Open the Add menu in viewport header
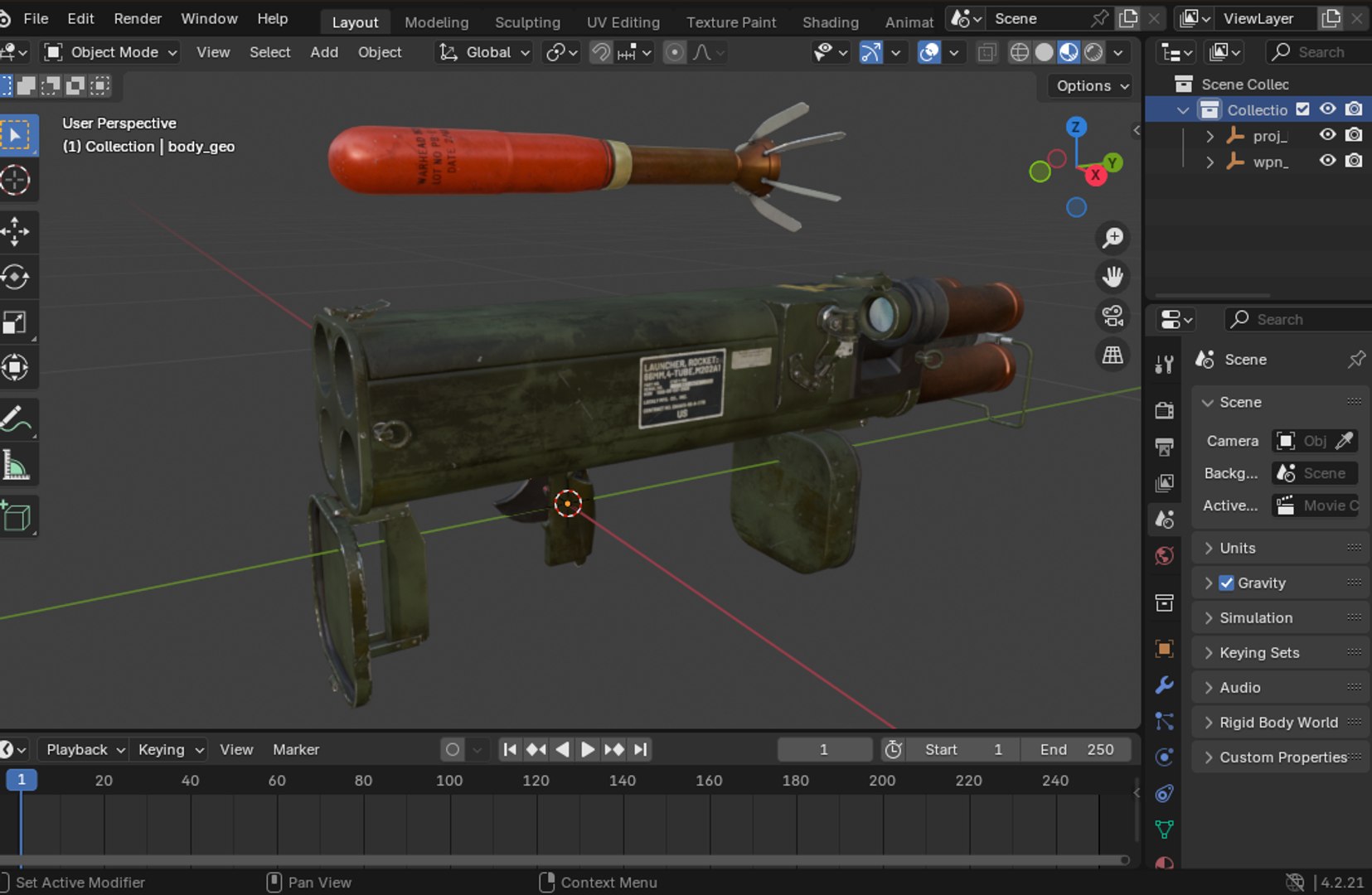The width and height of the screenshot is (1372, 895). [x=324, y=52]
